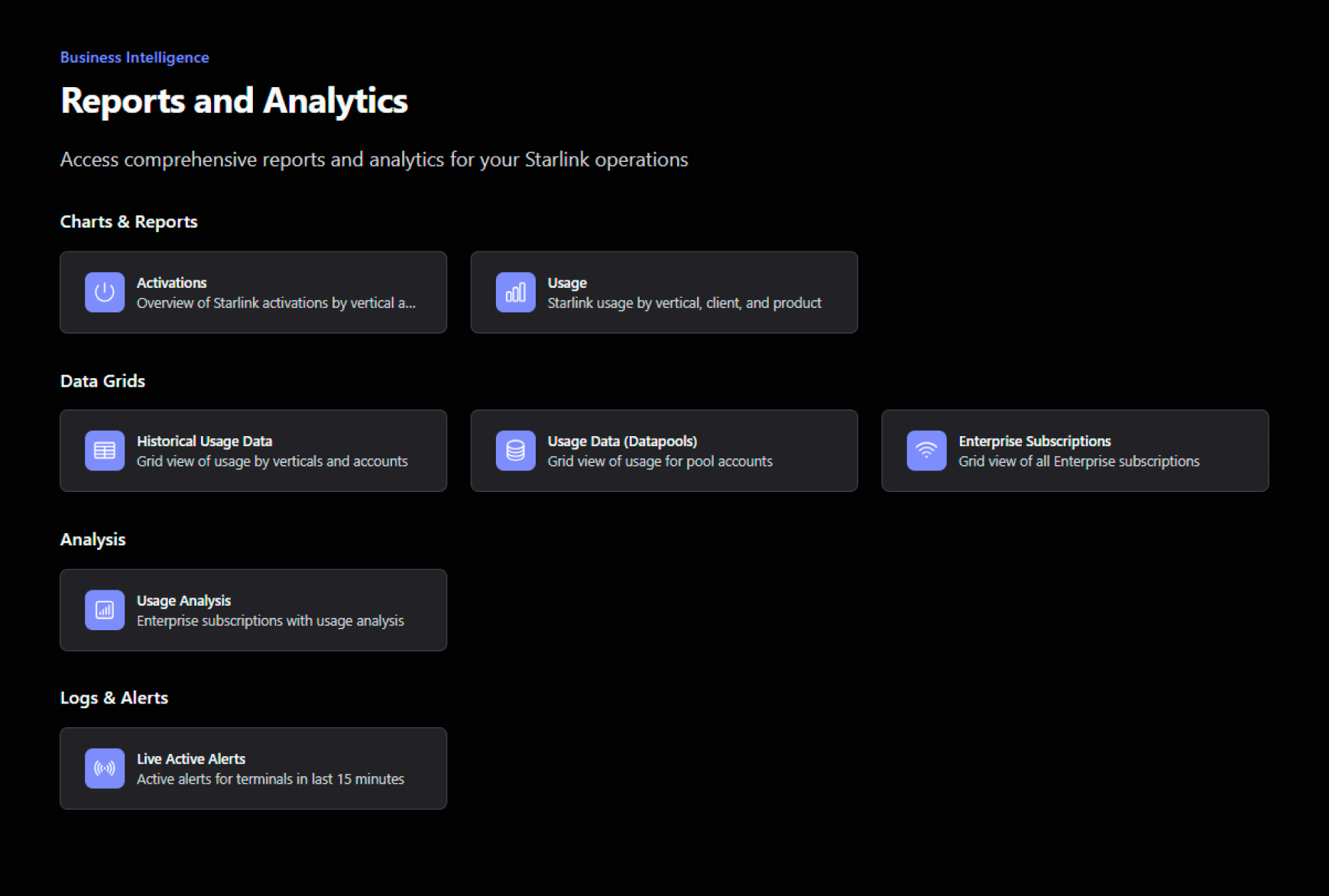Click the Usage bar chart icon
The width and height of the screenshot is (1329, 896).
click(x=516, y=293)
